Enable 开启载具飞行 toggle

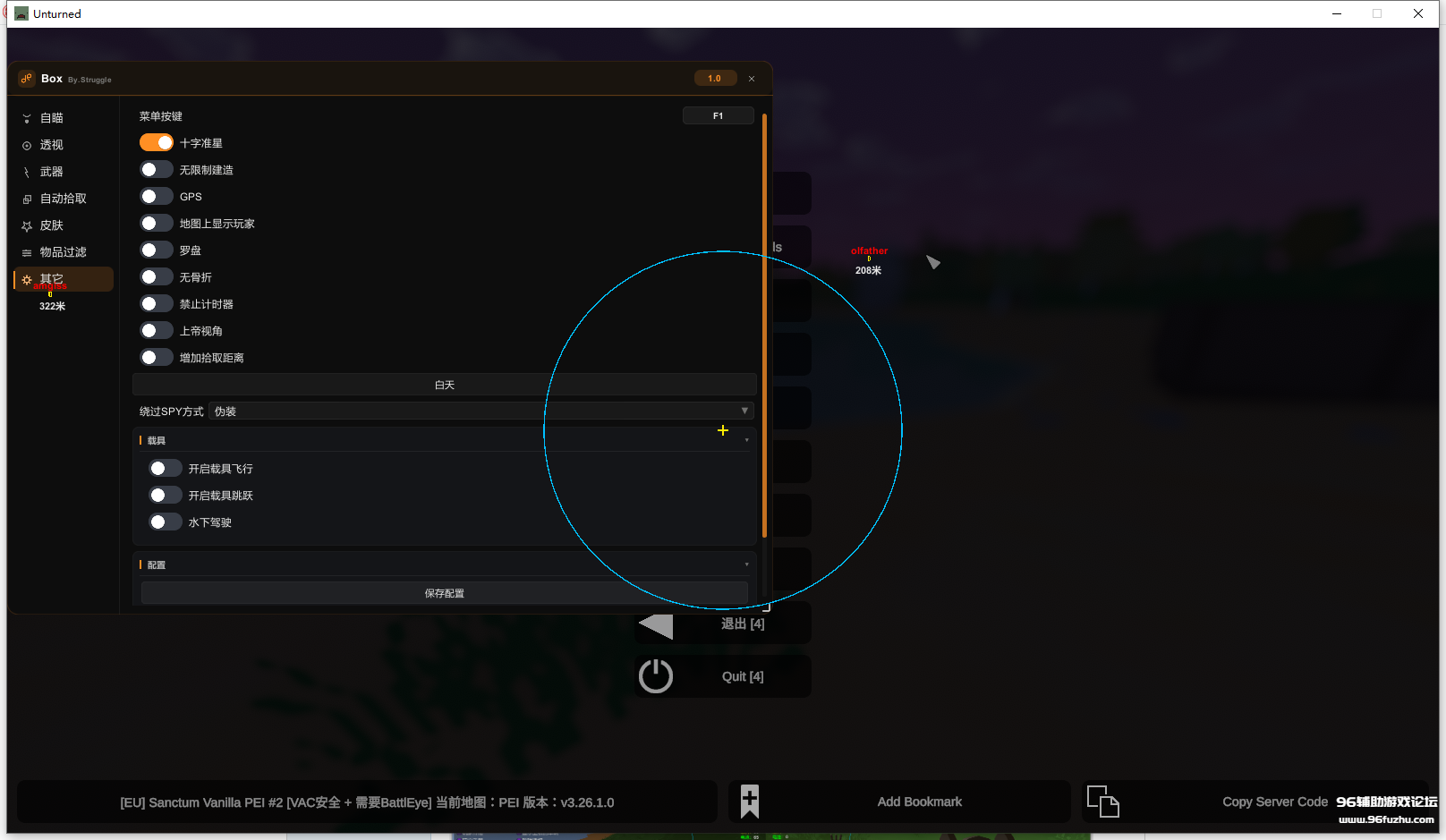166,469
